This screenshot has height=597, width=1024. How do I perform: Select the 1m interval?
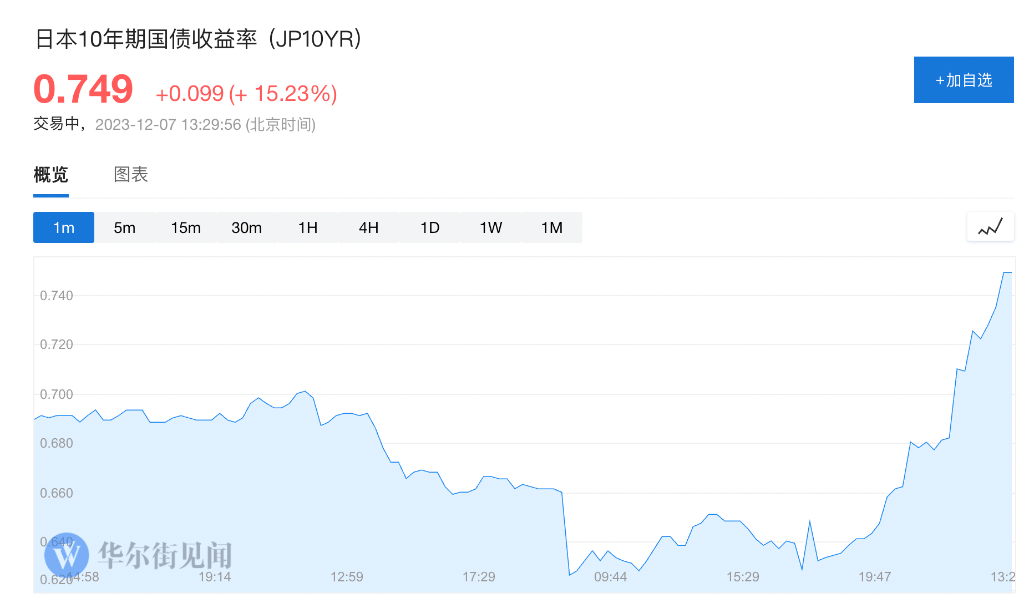tap(63, 227)
